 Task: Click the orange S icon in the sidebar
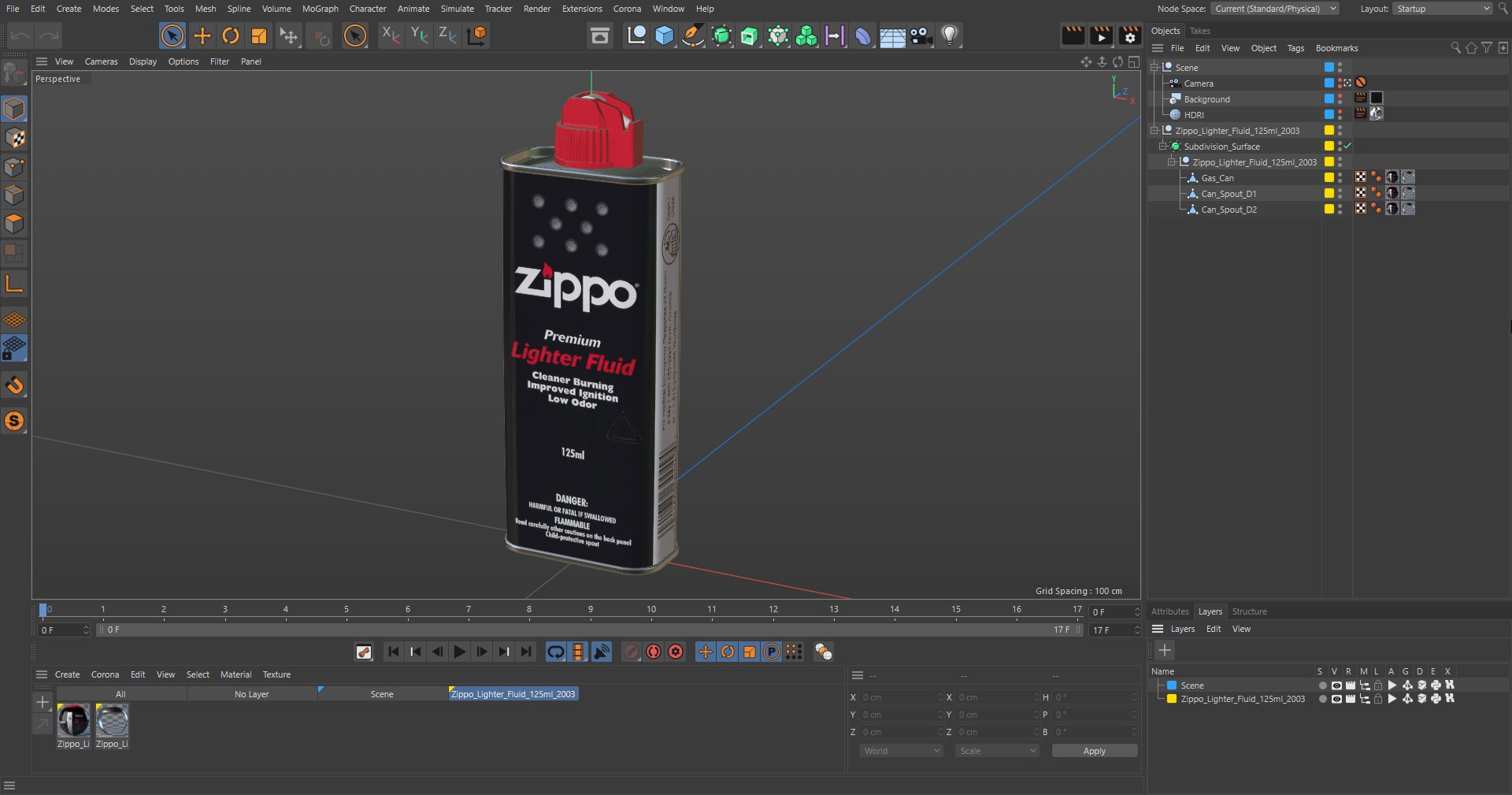click(14, 421)
